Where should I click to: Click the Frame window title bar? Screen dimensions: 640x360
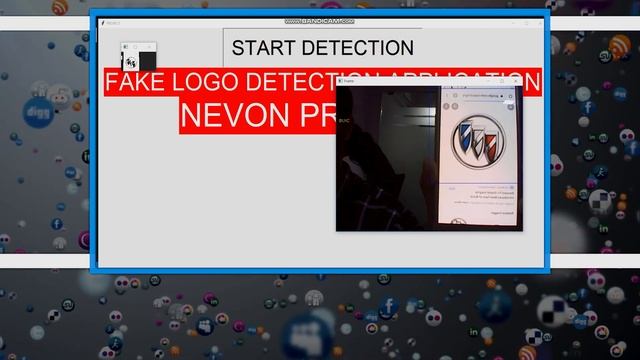point(429,81)
